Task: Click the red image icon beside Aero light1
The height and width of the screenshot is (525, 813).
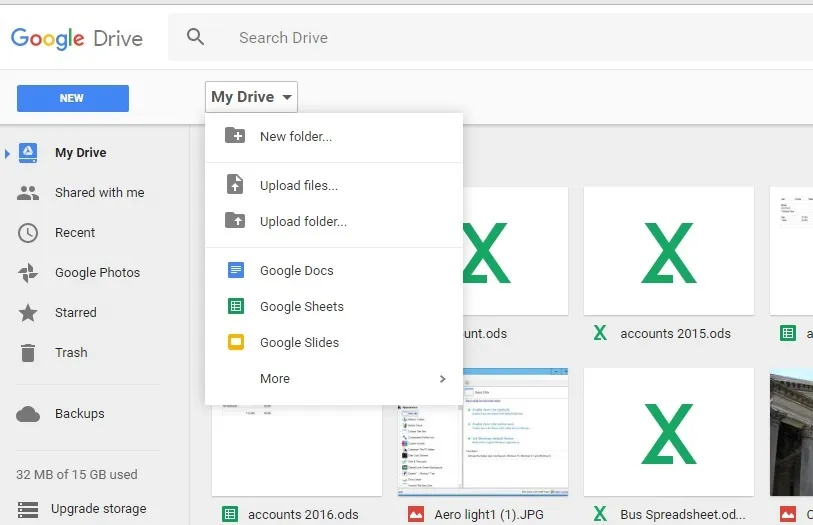Action: tap(416, 514)
